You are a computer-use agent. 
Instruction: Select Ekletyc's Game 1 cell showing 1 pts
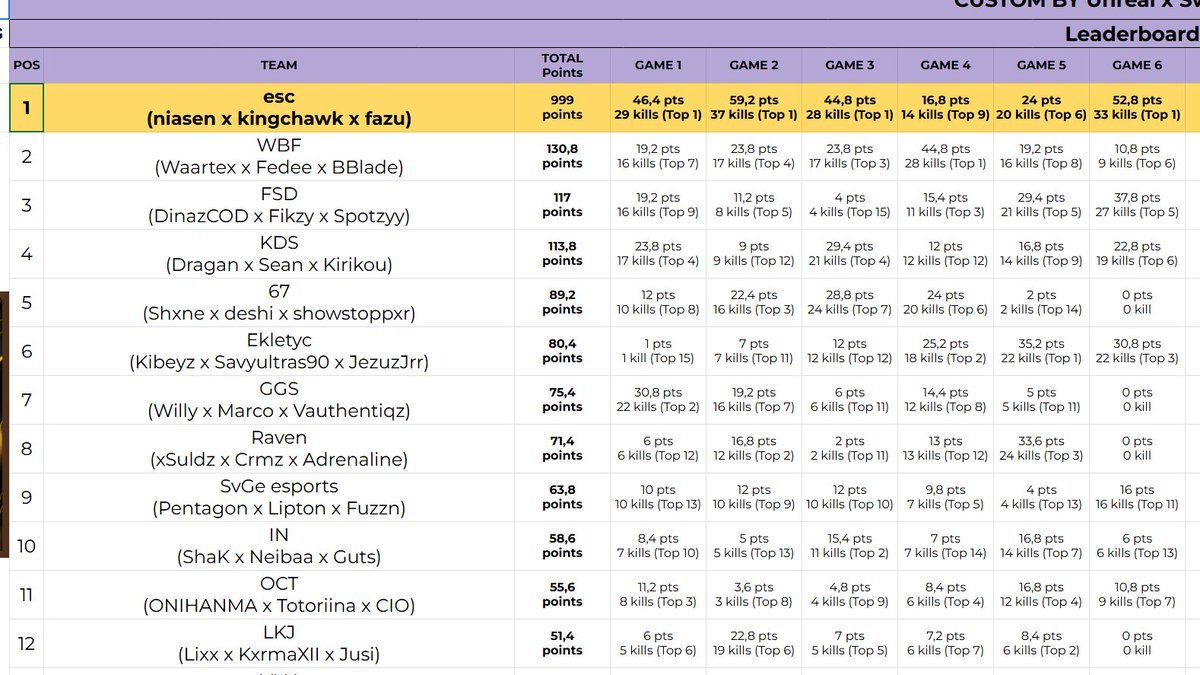pyautogui.click(x=658, y=351)
